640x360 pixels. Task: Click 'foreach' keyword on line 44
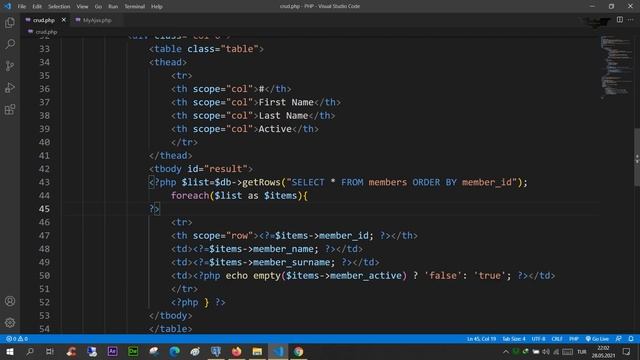(x=190, y=196)
